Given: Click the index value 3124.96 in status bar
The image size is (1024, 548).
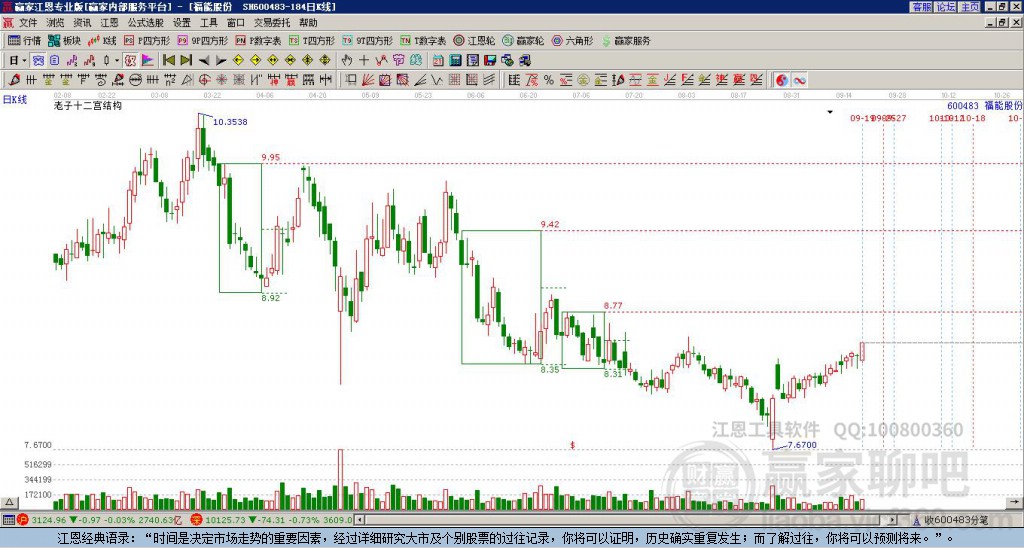Looking at the screenshot, I should tap(48, 520).
